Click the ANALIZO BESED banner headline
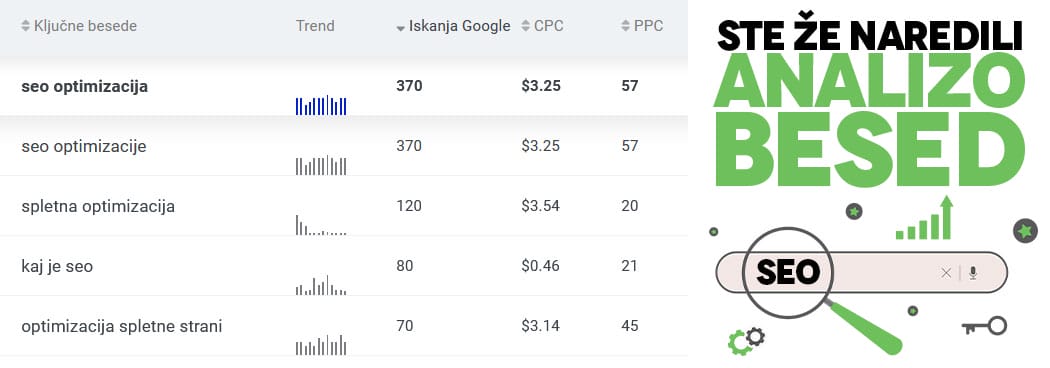Image resolution: width=1050 pixels, height=368 pixels. pyautogui.click(x=869, y=120)
